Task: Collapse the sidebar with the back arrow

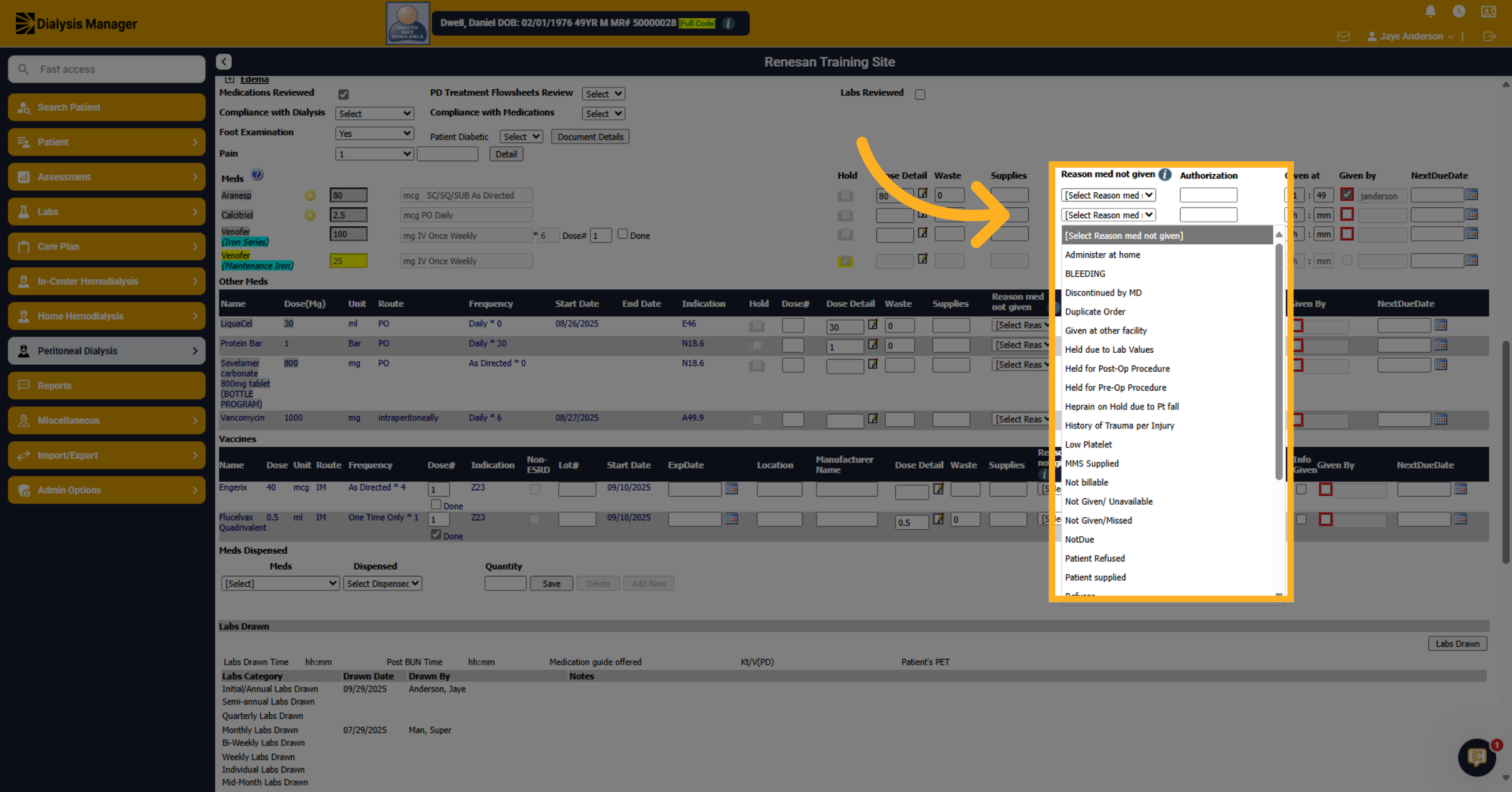Action: [x=224, y=62]
